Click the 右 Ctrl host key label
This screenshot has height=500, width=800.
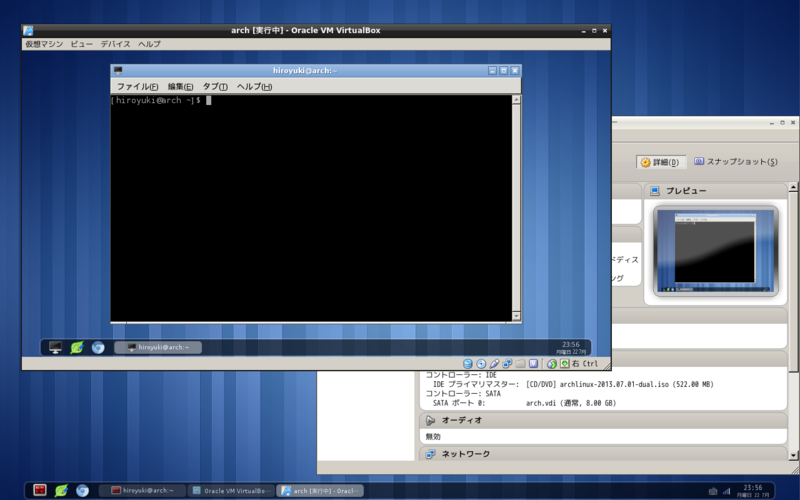point(585,364)
